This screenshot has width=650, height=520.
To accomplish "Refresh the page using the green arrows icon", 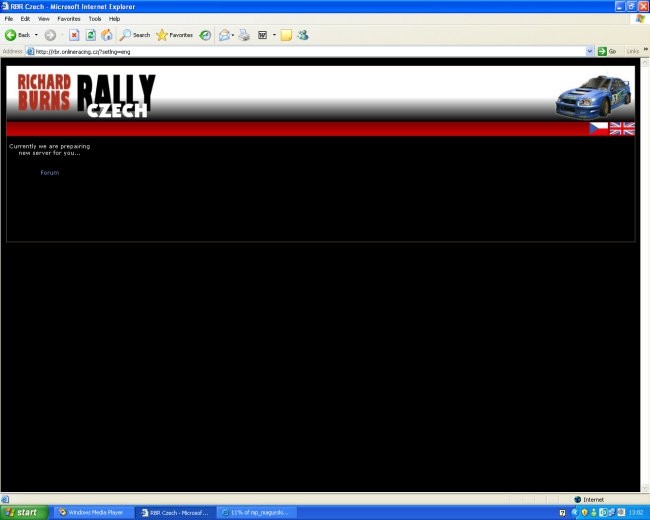I will point(90,35).
